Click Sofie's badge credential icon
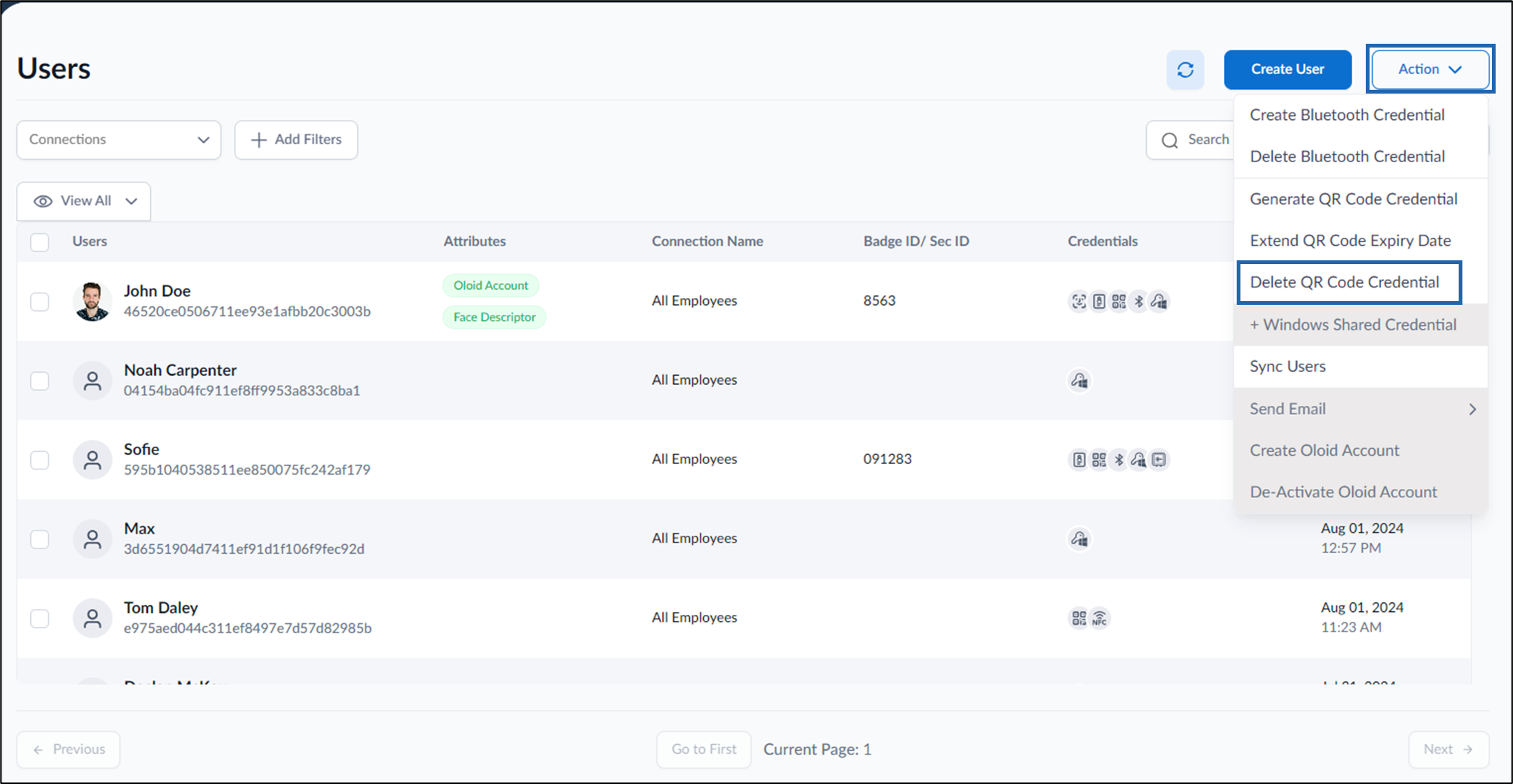The width and height of the screenshot is (1513, 784). [x=1080, y=460]
